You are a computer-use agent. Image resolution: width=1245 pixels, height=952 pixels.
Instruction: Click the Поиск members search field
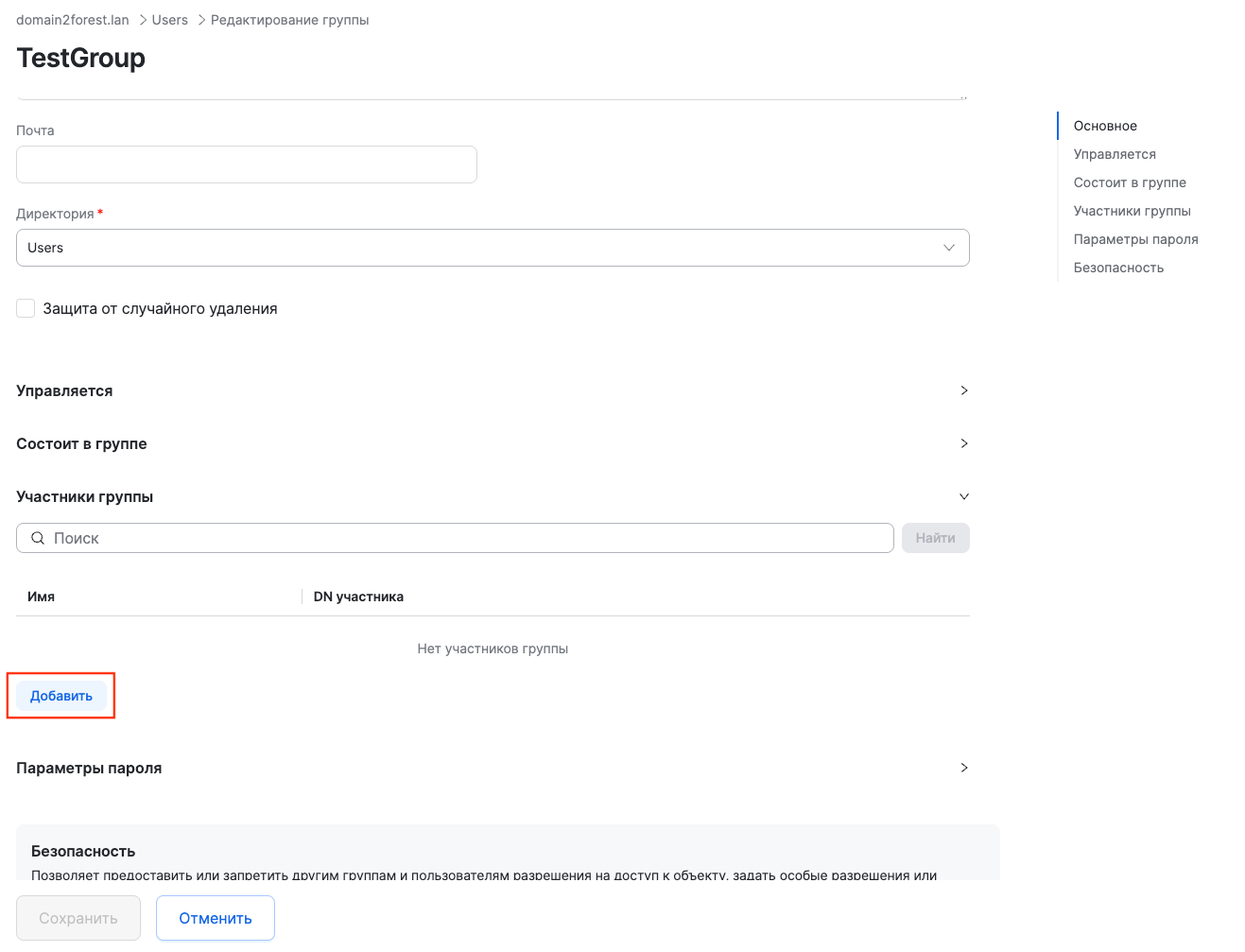tap(463, 538)
